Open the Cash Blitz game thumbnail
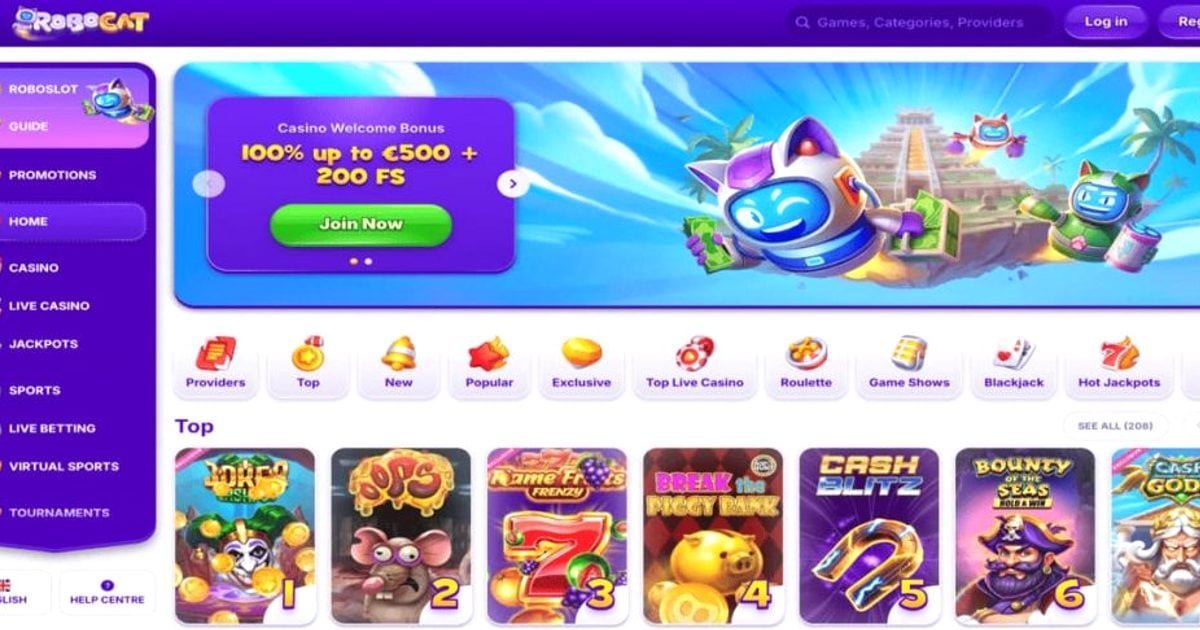Viewport: 1200px width, 630px height. pos(869,535)
